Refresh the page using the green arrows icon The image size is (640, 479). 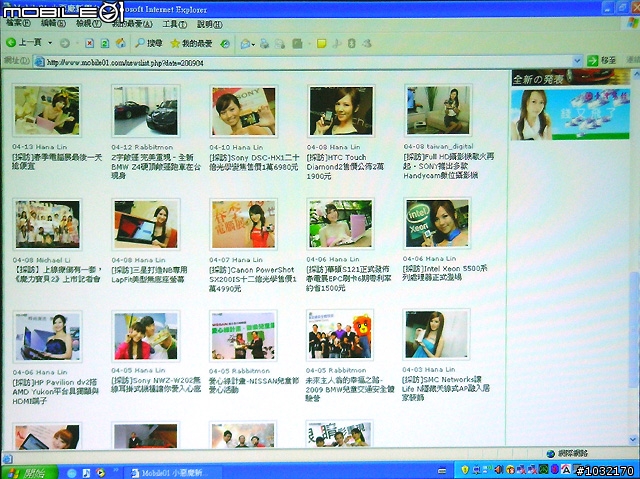105,43
